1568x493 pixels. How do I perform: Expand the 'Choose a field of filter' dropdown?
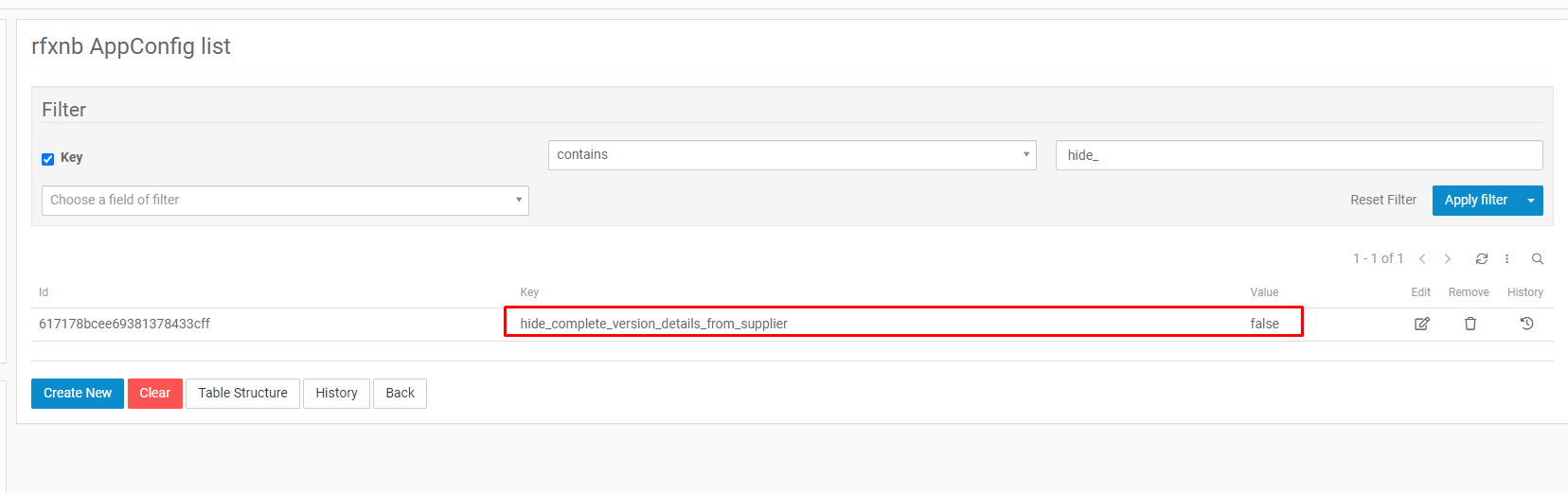tap(285, 201)
